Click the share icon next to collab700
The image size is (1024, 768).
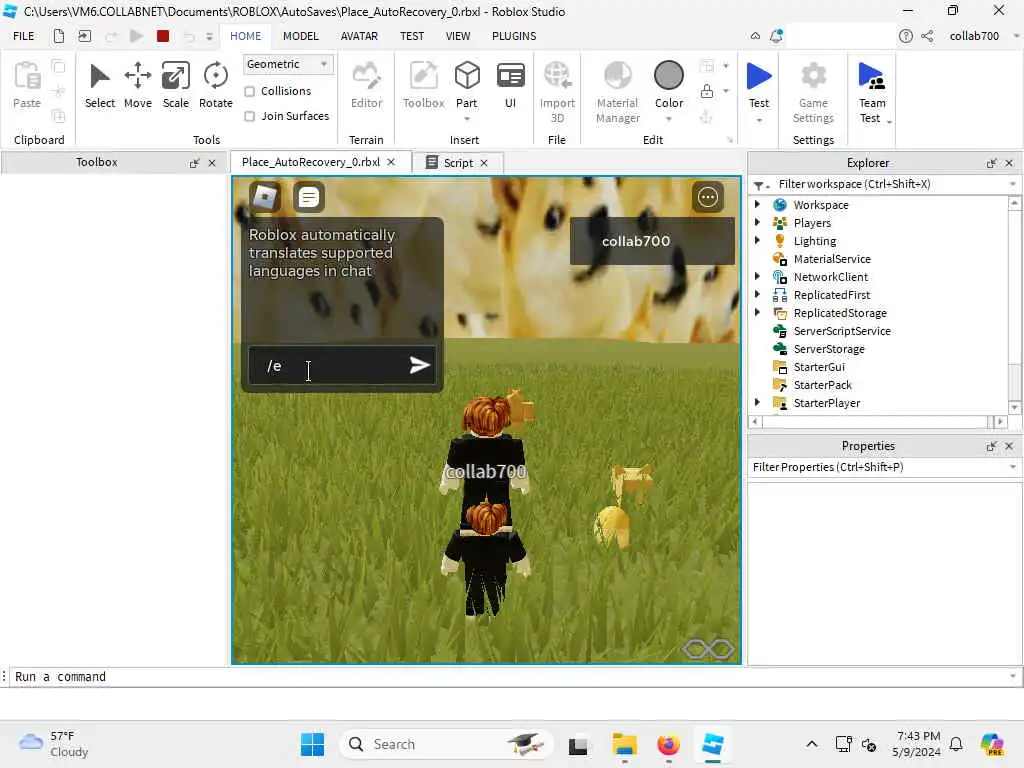point(927,36)
